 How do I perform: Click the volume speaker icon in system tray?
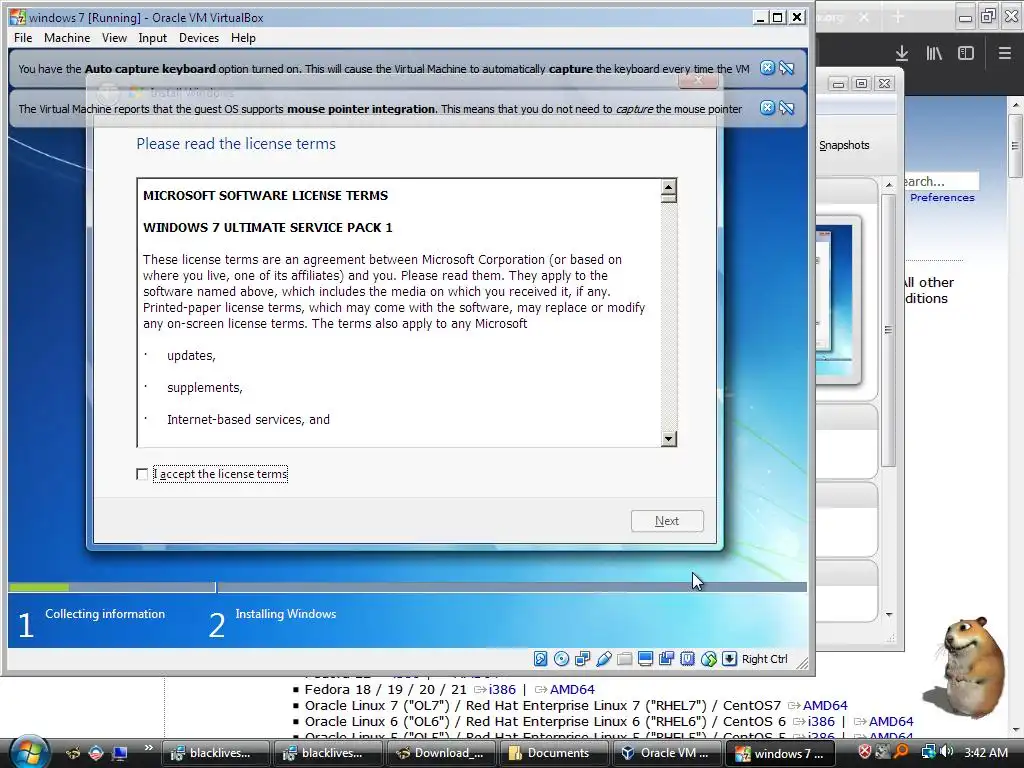coord(946,752)
